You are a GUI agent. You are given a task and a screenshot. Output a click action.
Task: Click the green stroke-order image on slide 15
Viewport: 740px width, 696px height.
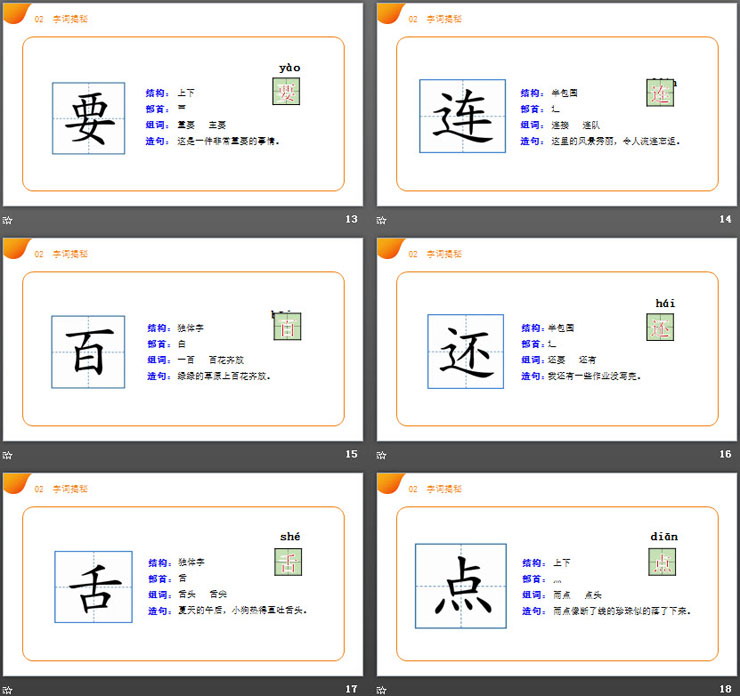(287, 326)
